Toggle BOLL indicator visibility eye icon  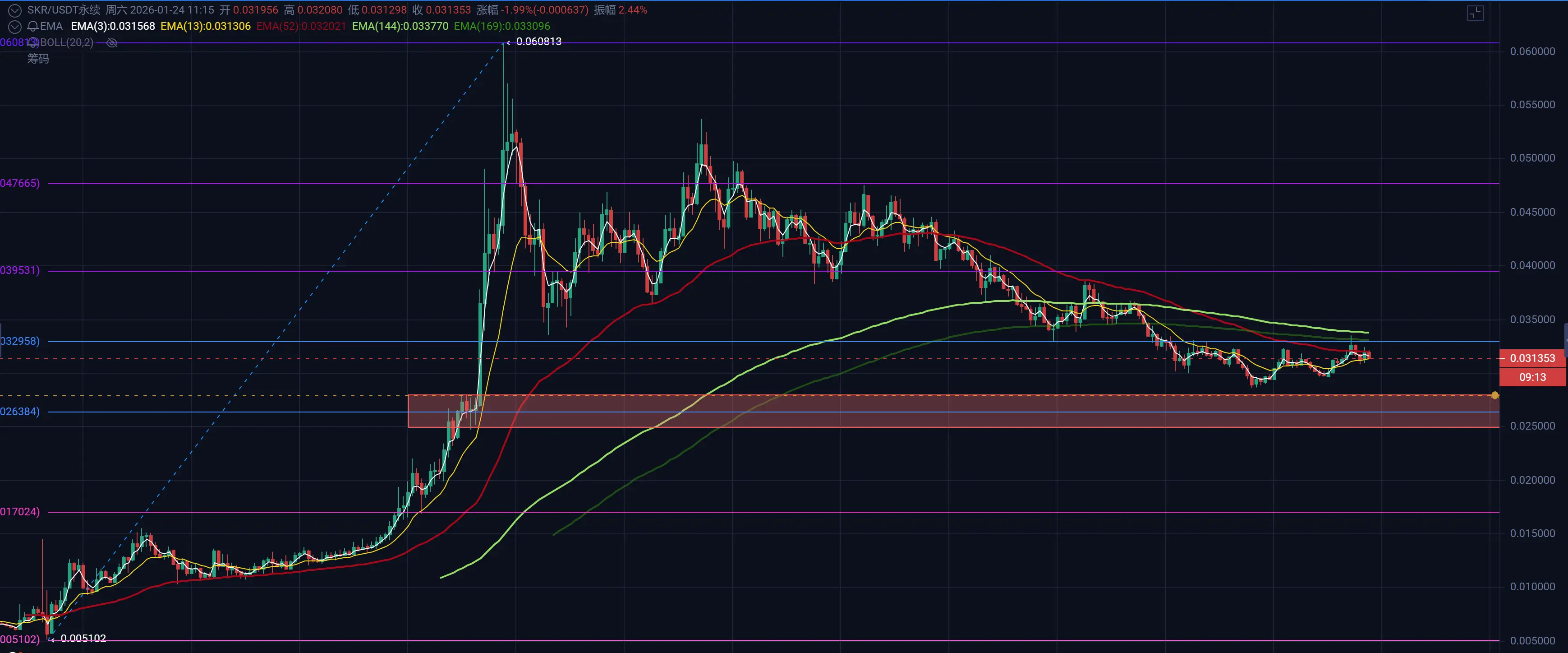(x=112, y=42)
